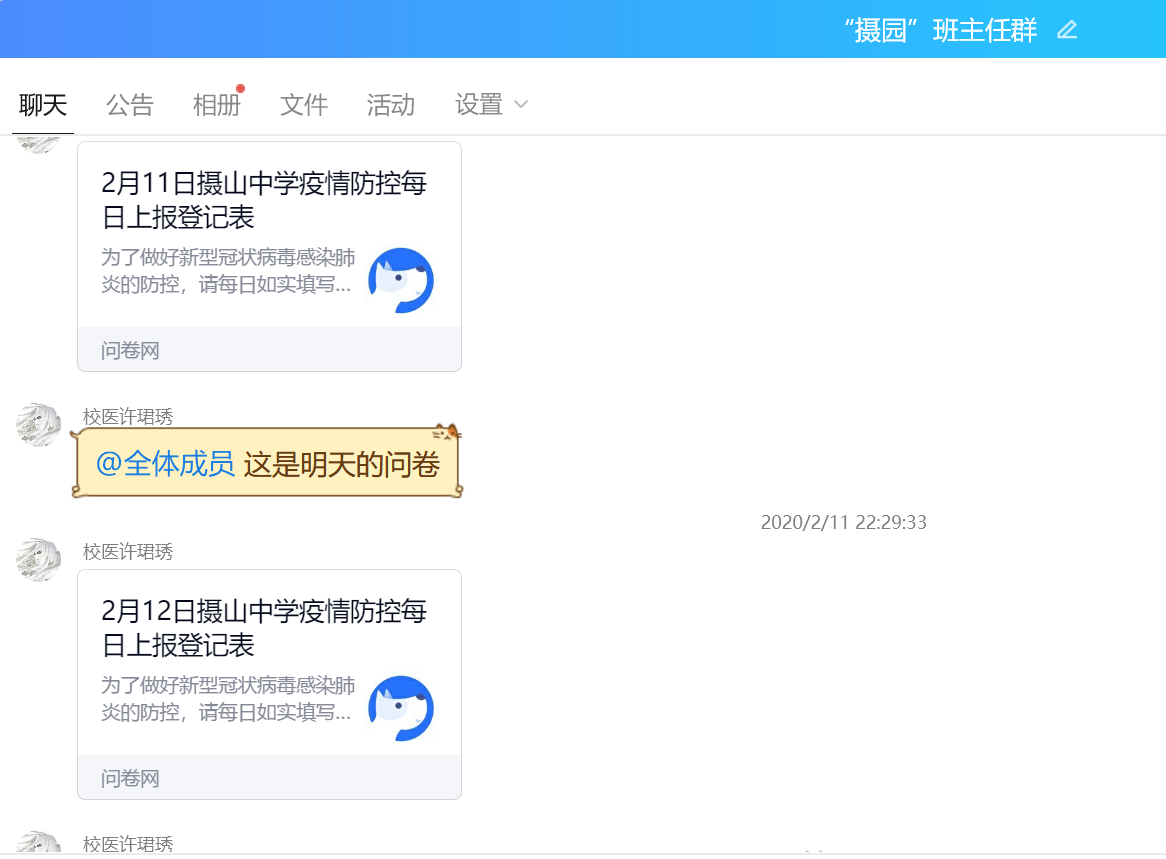This screenshot has width=1166, height=859.
Task: Click the 问卷网 source label under 2月12日 card
Action: point(130,779)
